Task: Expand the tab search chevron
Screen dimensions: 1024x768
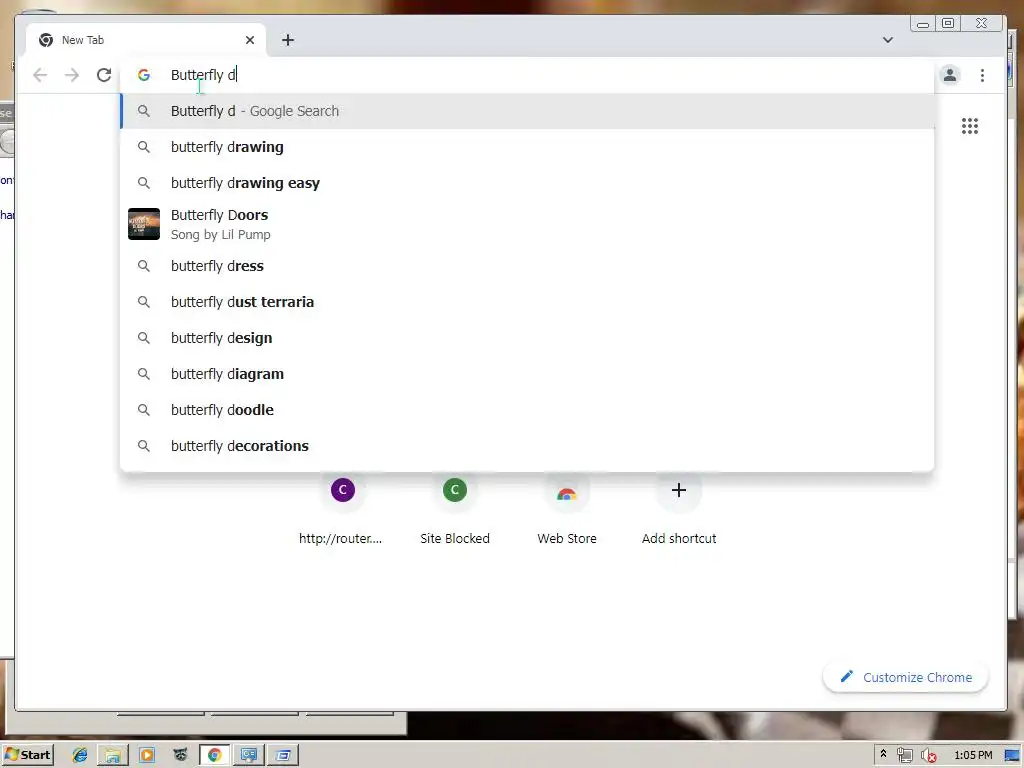Action: [x=888, y=40]
